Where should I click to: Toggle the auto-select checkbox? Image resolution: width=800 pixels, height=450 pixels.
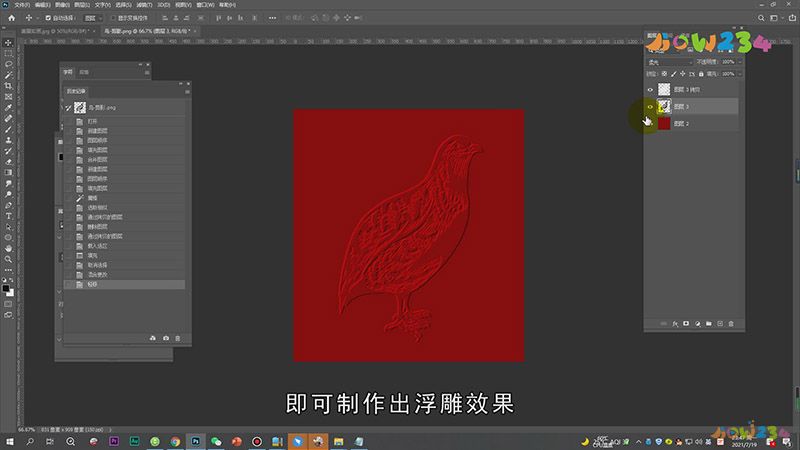(48, 18)
